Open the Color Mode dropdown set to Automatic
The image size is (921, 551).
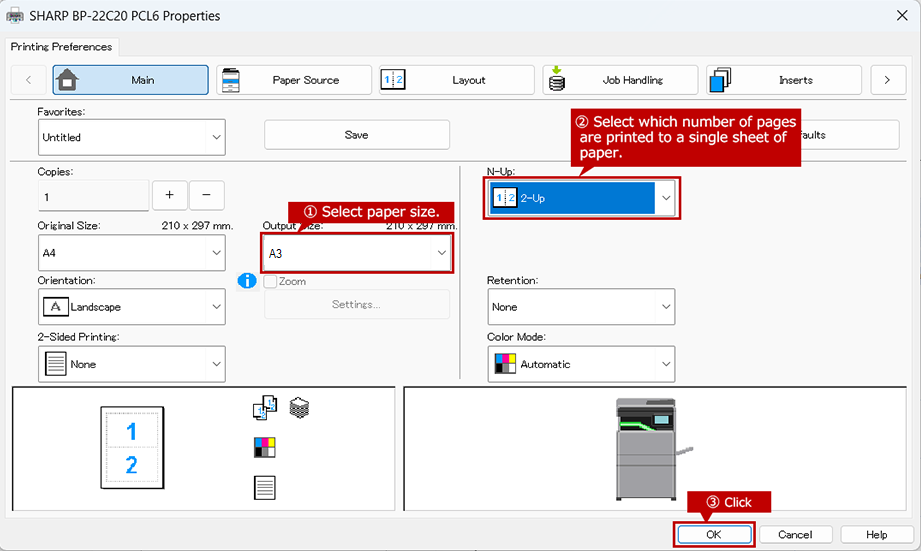581,364
